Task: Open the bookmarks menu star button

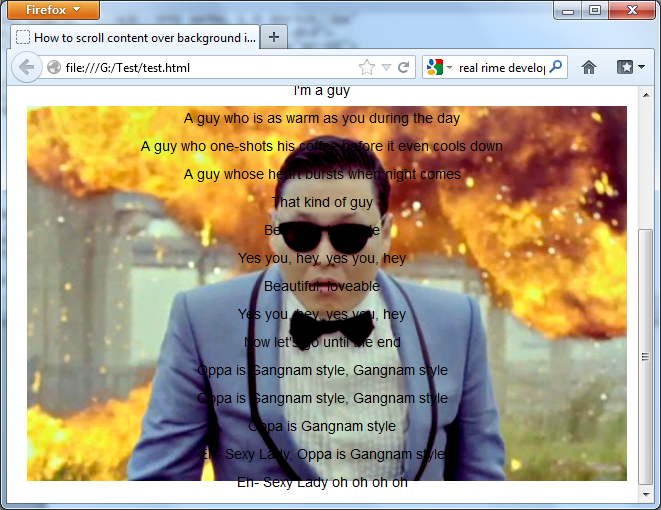Action: (625, 67)
